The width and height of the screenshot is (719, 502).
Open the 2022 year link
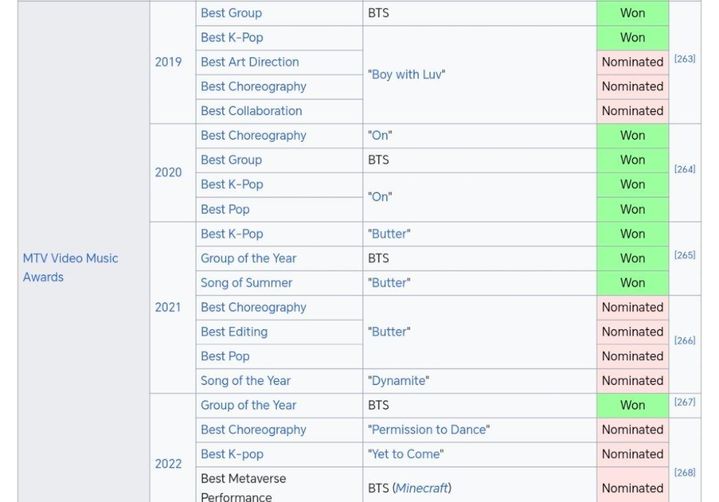pyautogui.click(x=168, y=464)
